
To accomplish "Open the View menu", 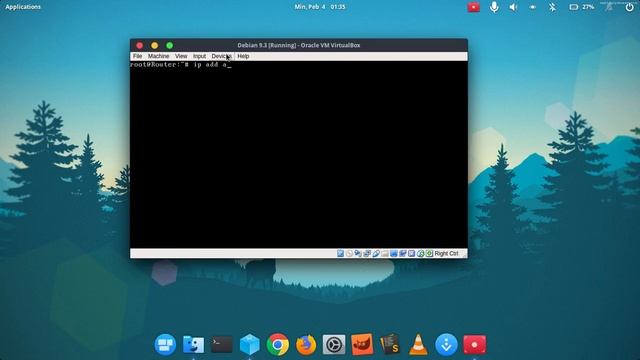I will tap(181, 56).
